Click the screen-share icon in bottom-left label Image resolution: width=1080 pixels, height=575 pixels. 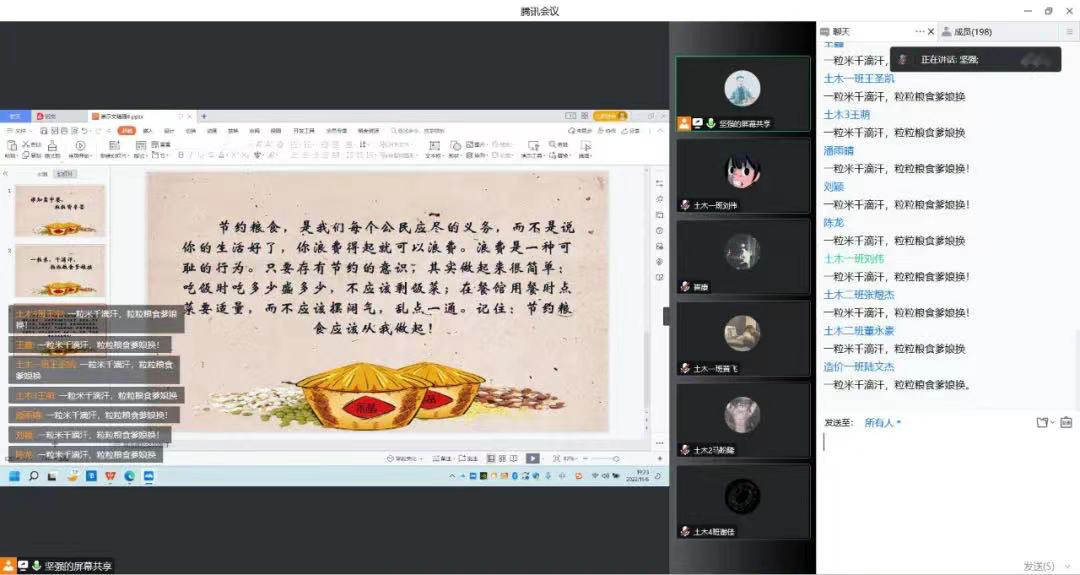(22, 566)
